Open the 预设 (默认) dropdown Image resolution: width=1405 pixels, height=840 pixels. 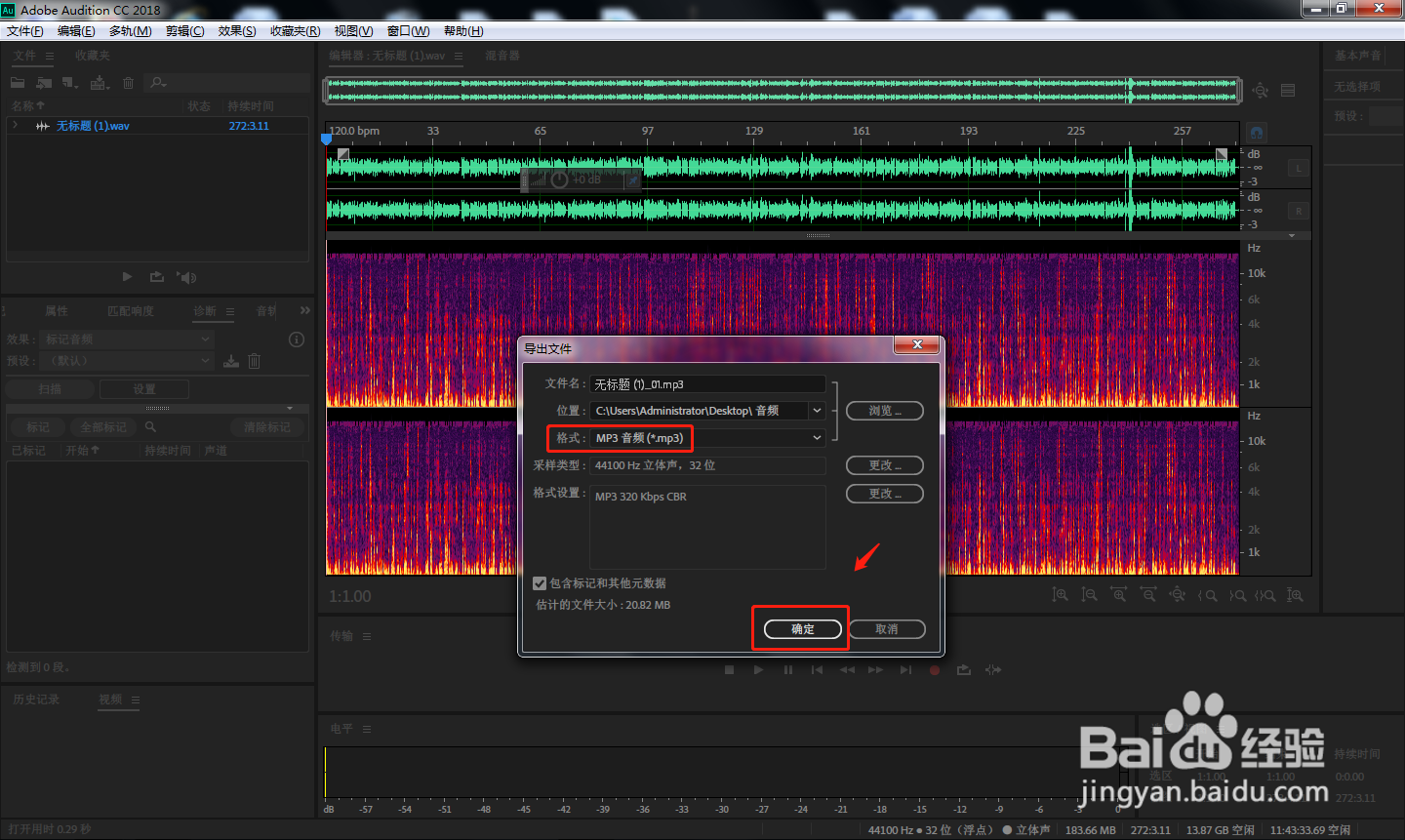[127, 361]
